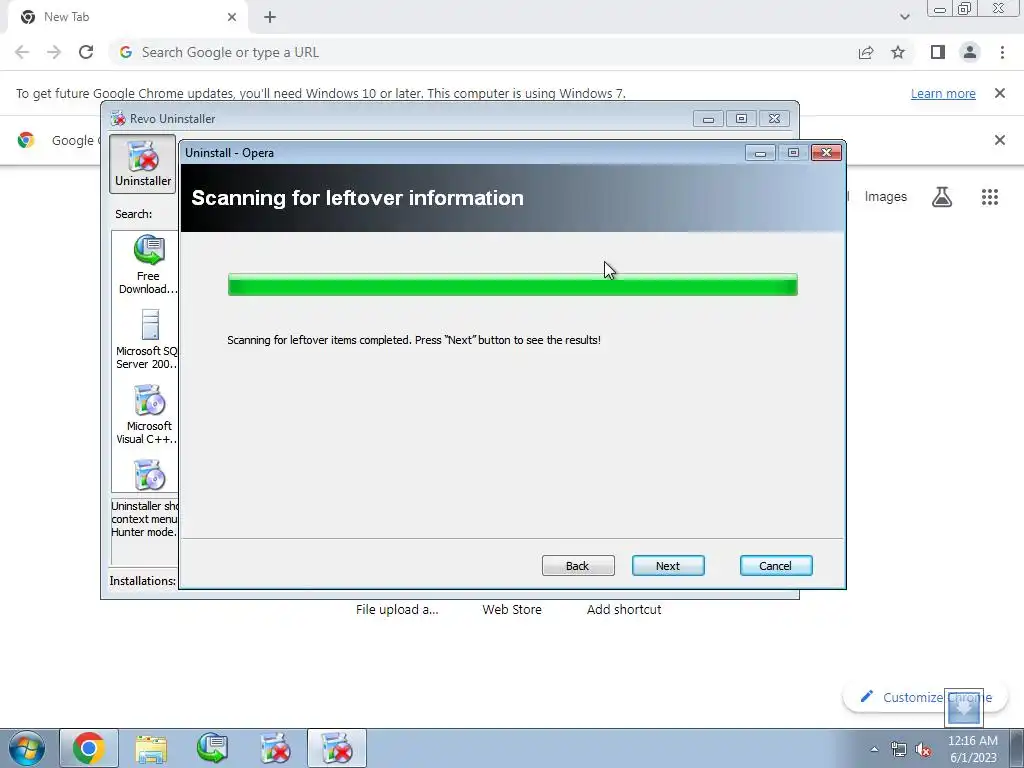Open muted volume tray icon
The width and height of the screenshot is (1024, 768).
pyautogui.click(x=923, y=749)
